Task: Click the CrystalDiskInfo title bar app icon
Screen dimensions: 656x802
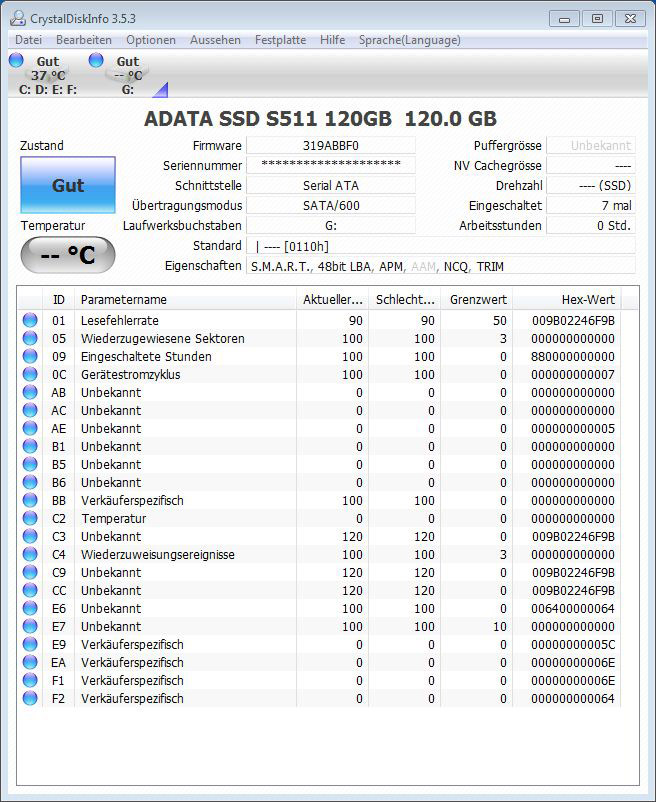Action: pyautogui.click(x=17, y=17)
